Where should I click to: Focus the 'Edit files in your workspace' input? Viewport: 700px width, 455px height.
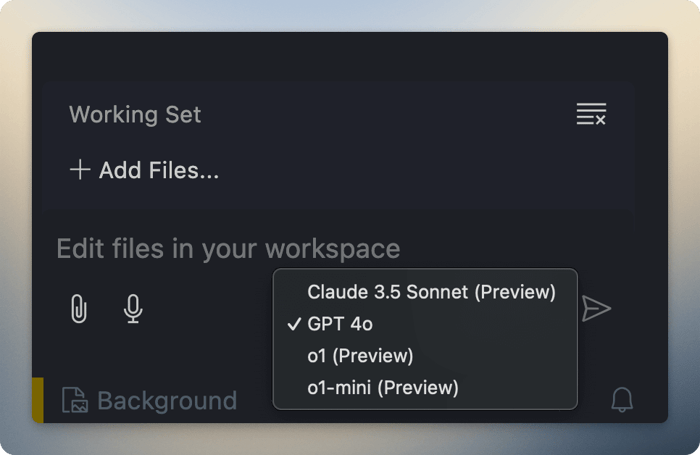tap(228, 249)
